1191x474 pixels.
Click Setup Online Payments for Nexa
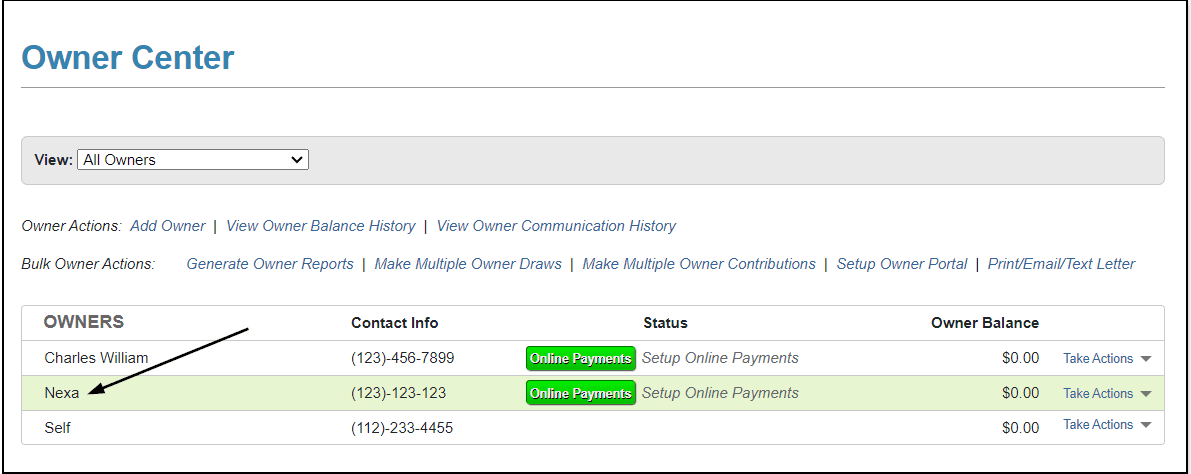pyautogui.click(x=720, y=393)
